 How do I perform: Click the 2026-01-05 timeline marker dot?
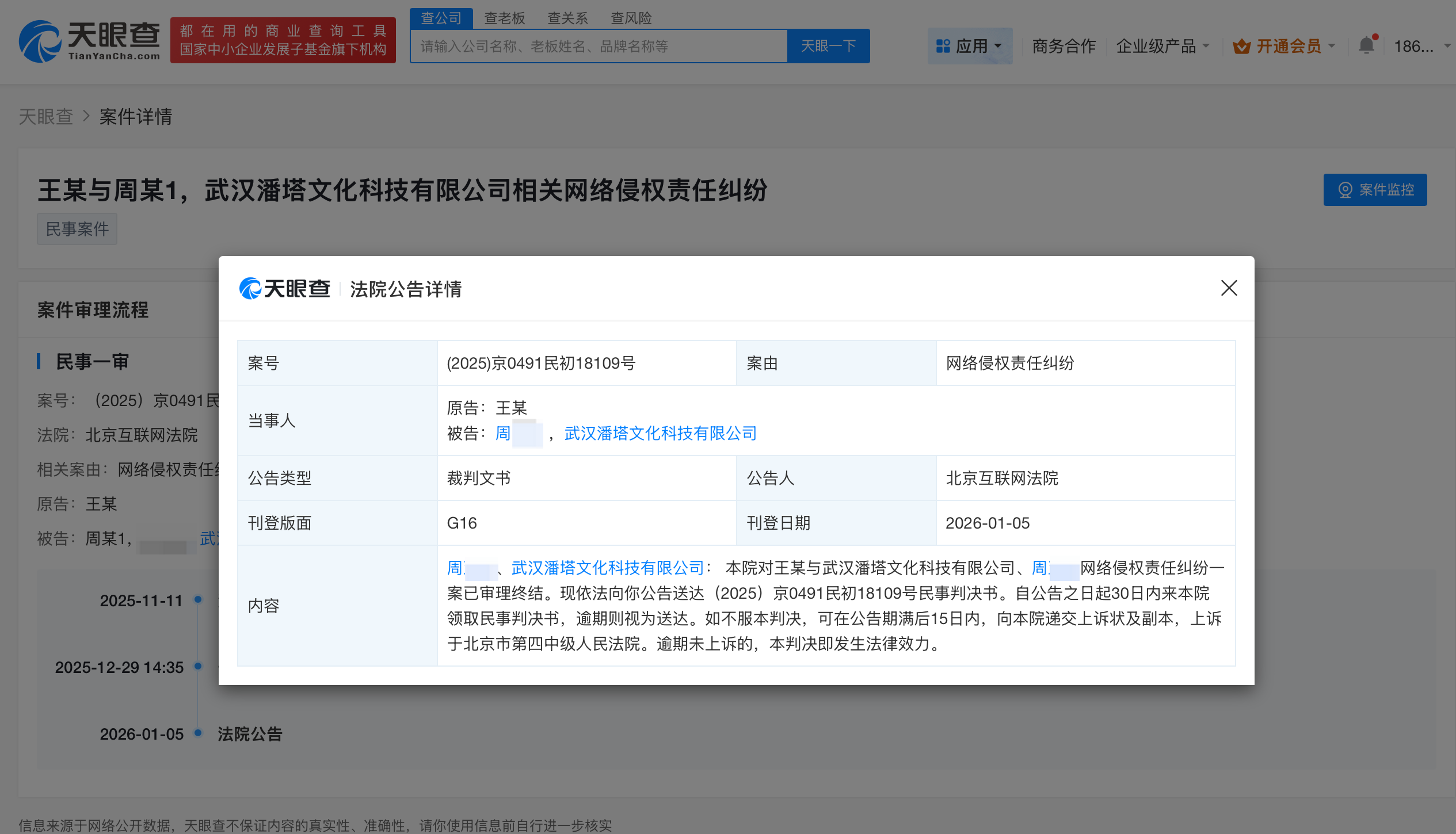point(198,733)
